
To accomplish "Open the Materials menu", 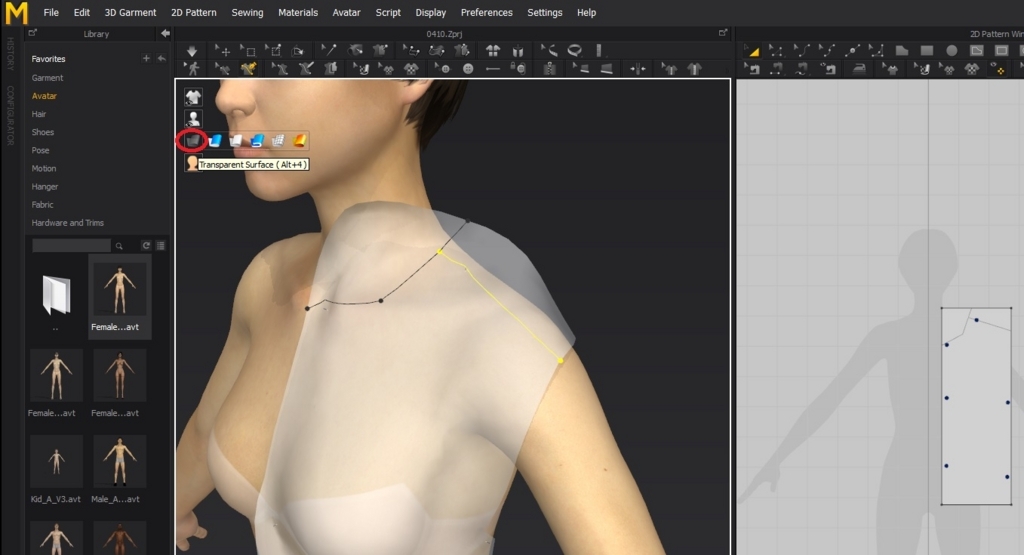I will pyautogui.click(x=298, y=12).
